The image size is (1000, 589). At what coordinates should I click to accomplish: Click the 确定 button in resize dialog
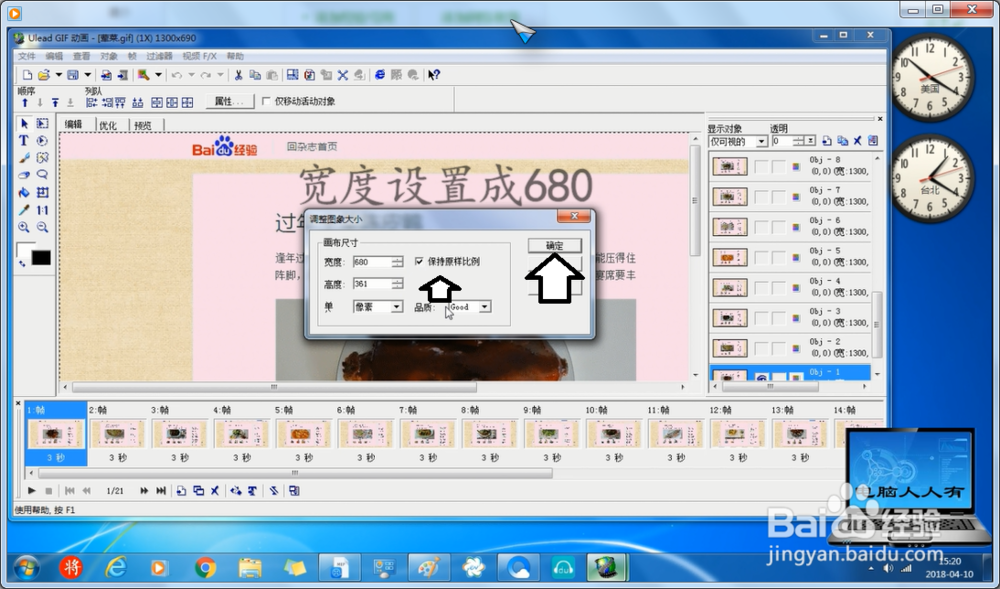click(555, 245)
